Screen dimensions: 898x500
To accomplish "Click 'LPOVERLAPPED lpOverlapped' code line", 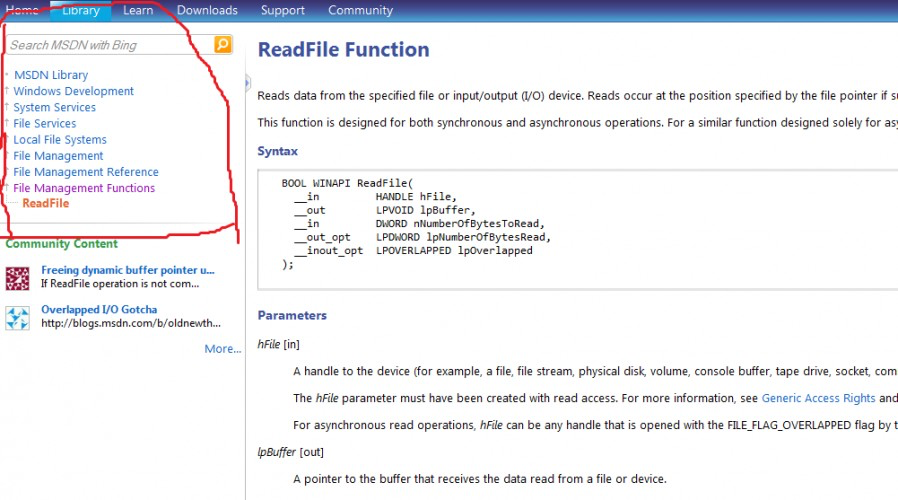I will [454, 250].
